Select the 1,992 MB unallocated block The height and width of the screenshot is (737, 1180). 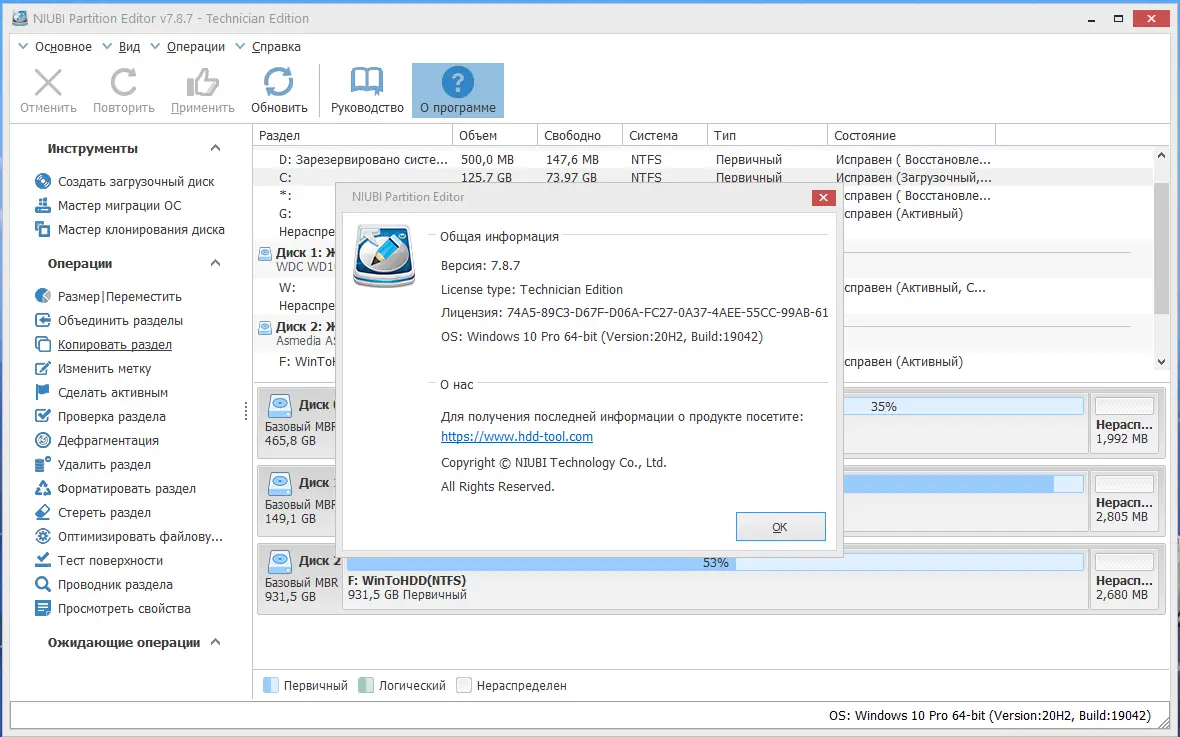pyautogui.click(x=1124, y=424)
